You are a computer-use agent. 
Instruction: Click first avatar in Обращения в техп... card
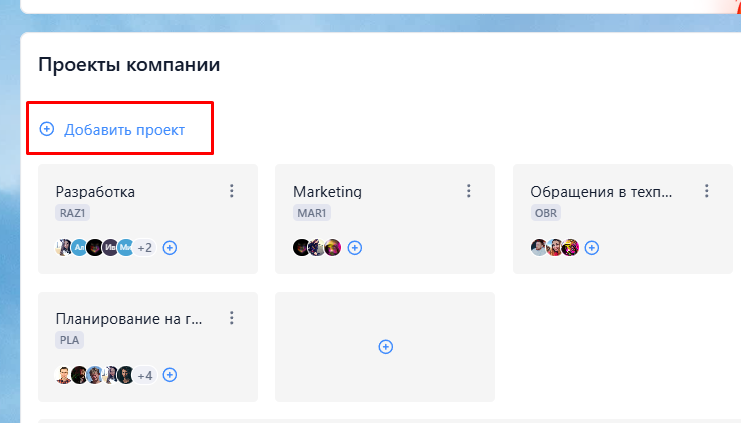click(539, 247)
